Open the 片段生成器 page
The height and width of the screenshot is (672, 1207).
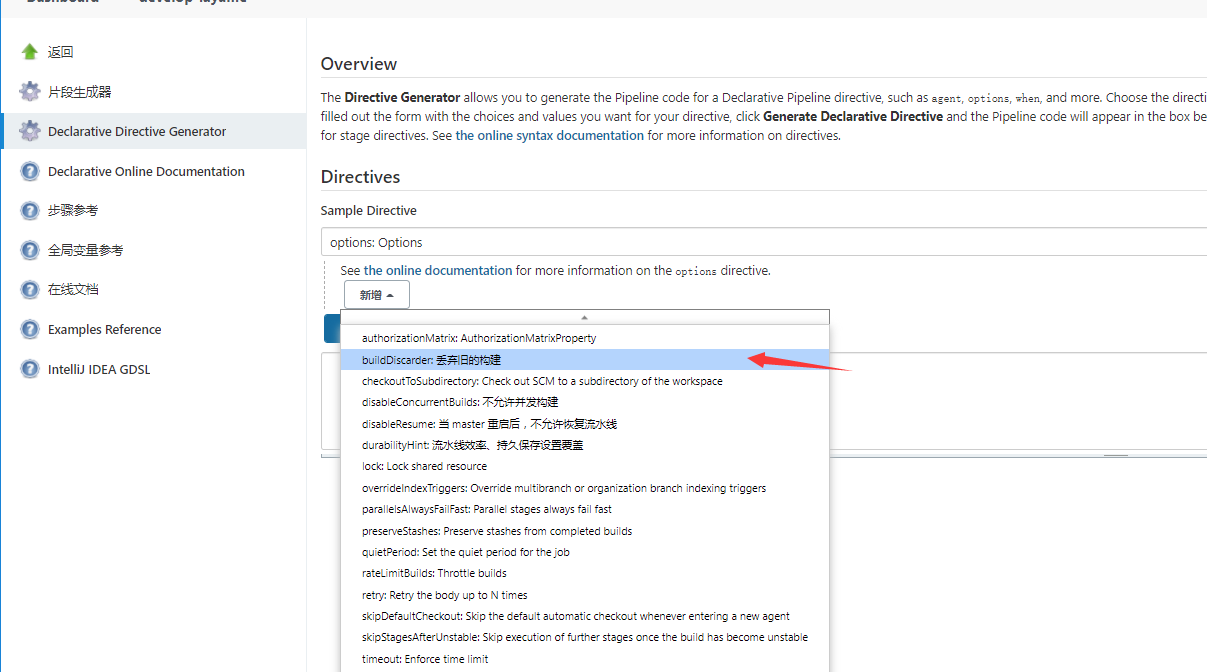(79, 92)
